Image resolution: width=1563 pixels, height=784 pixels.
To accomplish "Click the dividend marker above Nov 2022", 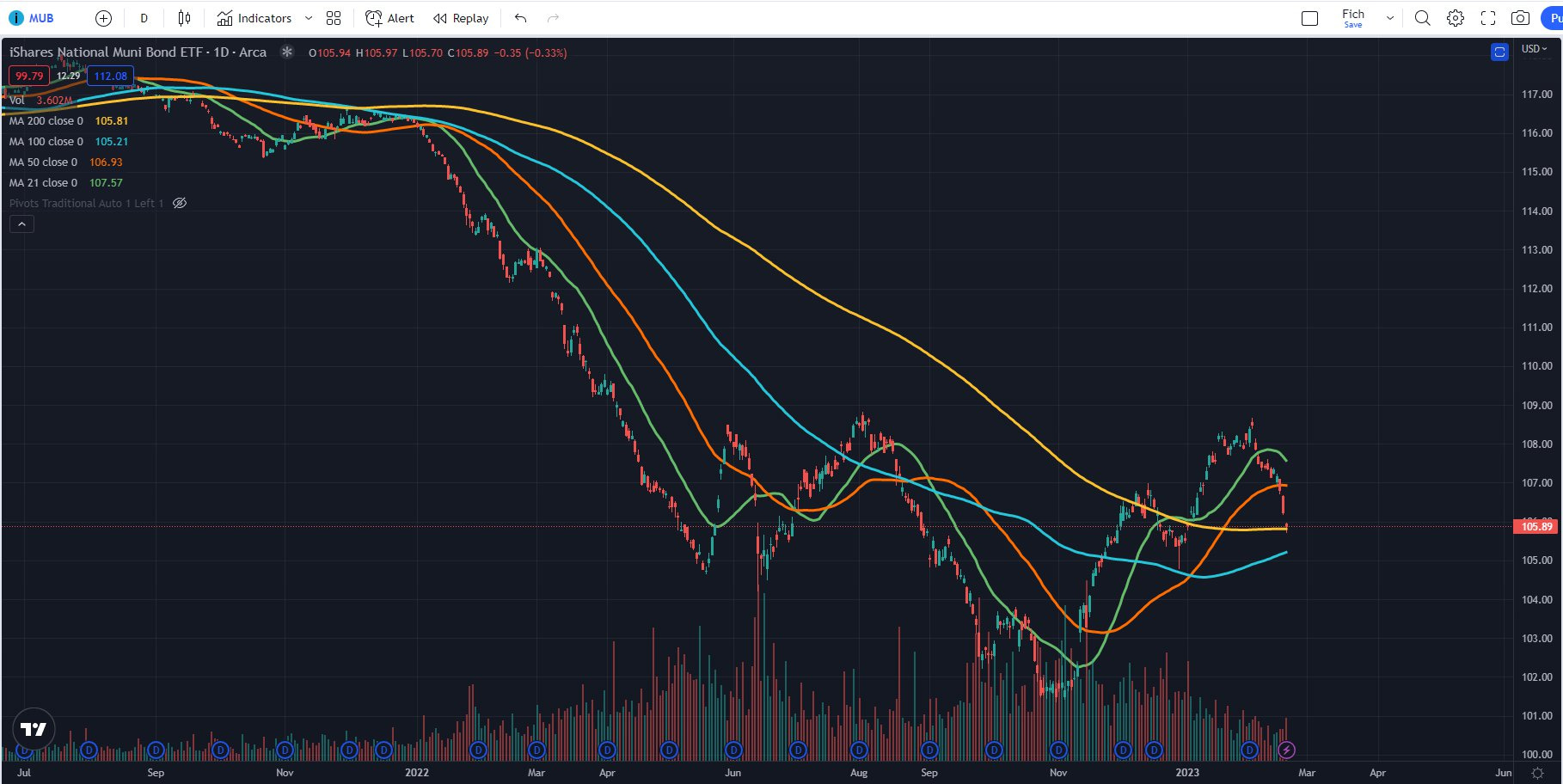I will [x=1058, y=750].
